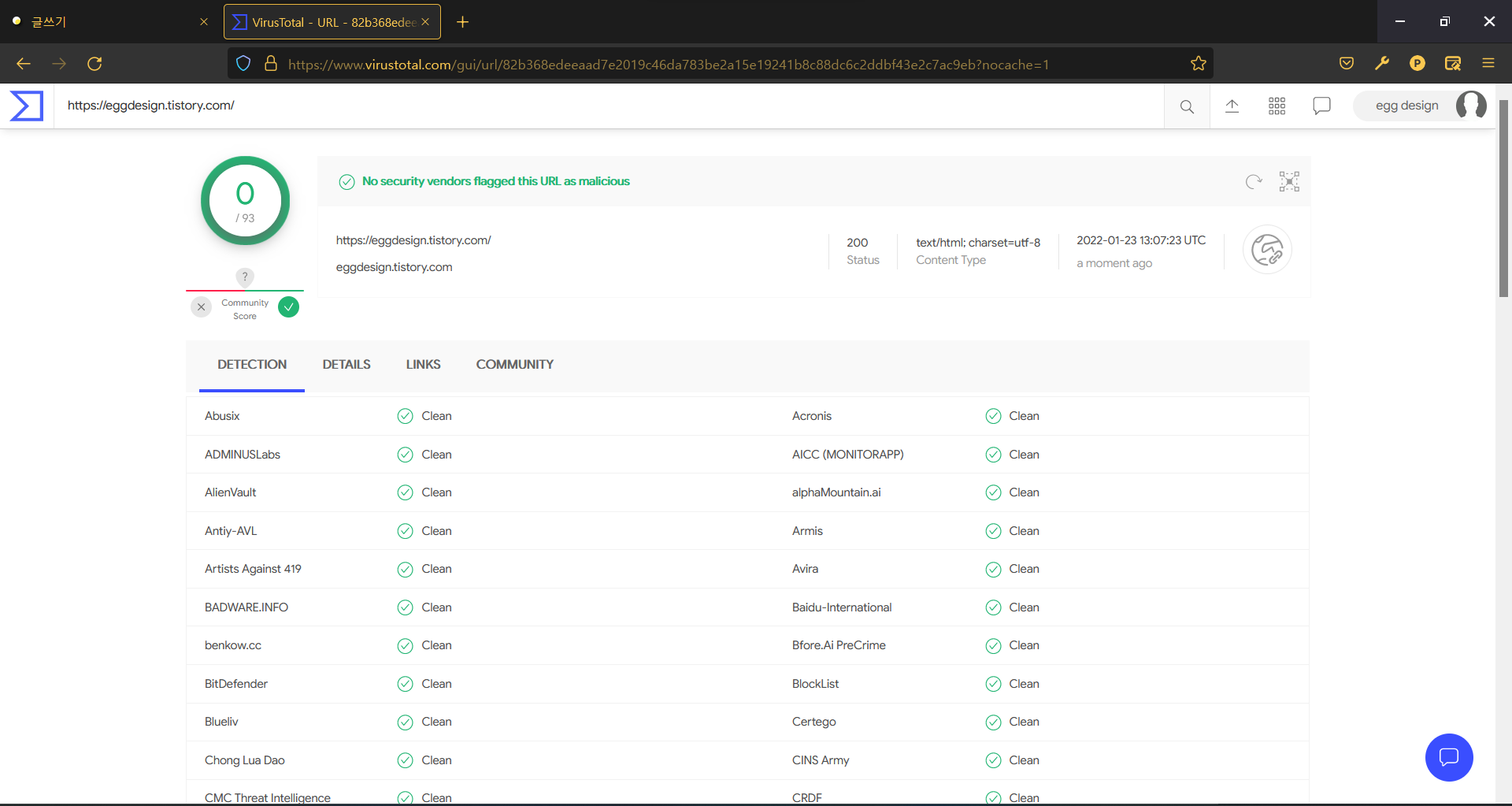1512x806 pixels.
Task: Click the Bfore.Ai PreCrime vendor name
Action: click(839, 645)
